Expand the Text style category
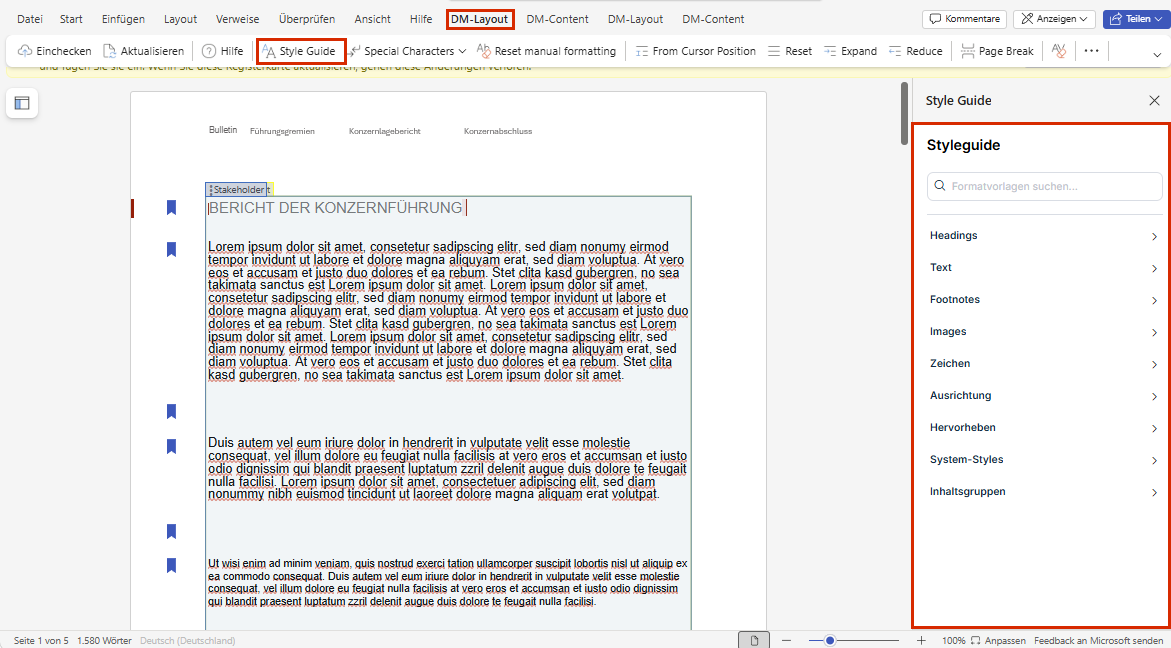Viewport: 1171px width, 648px height. (x=1045, y=268)
